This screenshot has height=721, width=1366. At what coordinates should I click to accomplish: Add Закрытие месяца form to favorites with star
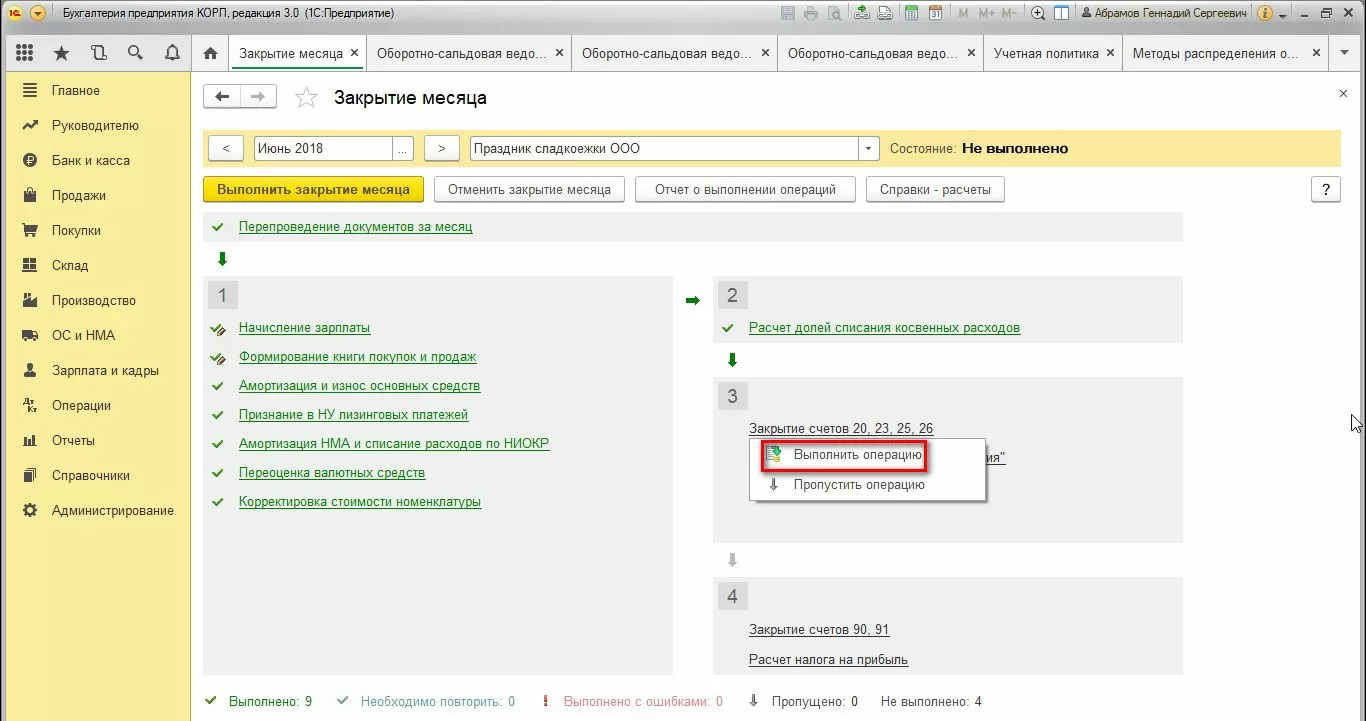[306, 98]
